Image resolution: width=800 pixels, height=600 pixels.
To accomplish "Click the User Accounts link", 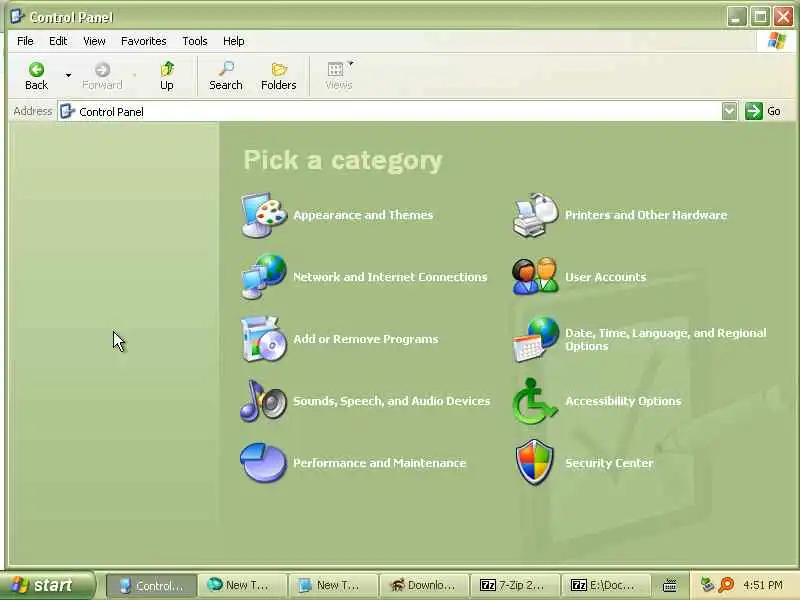I will pos(606,277).
